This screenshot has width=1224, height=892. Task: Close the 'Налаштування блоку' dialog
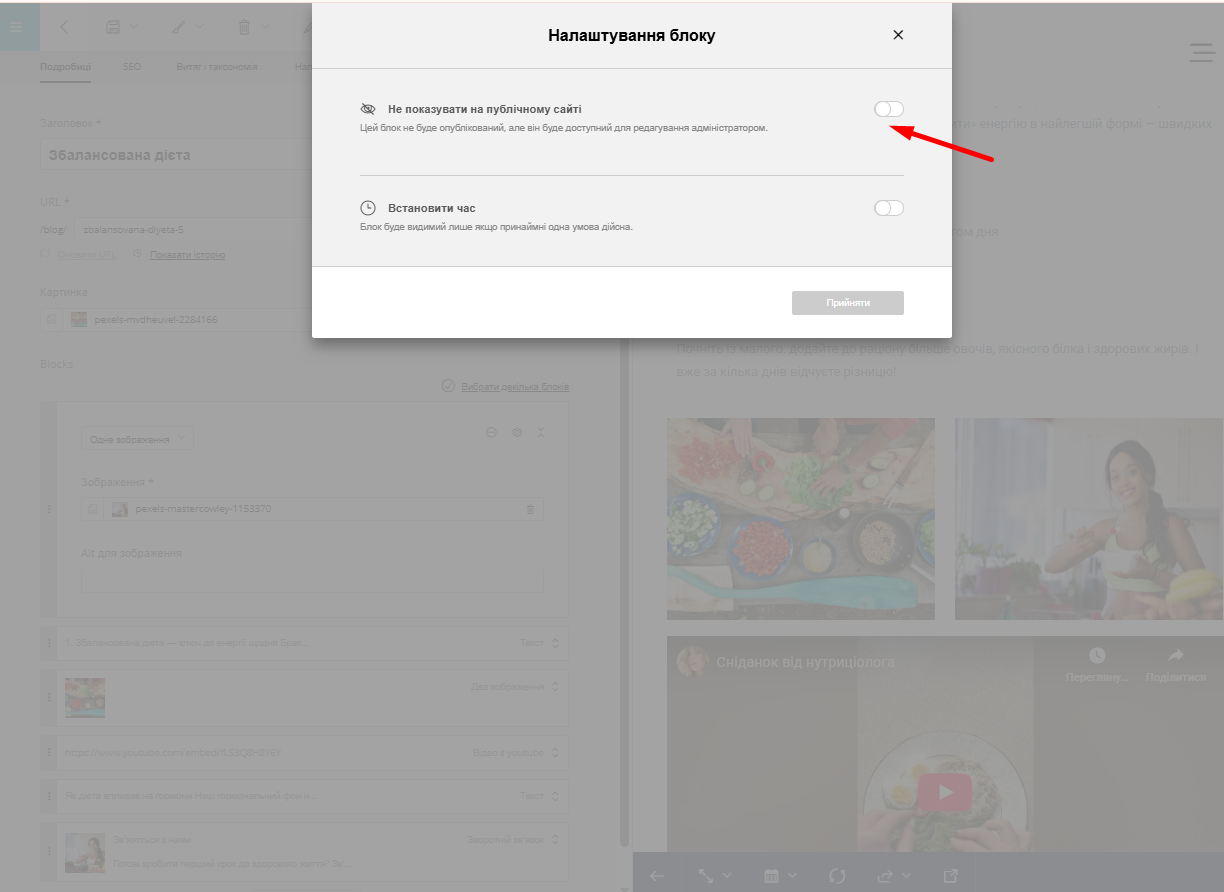(x=898, y=35)
